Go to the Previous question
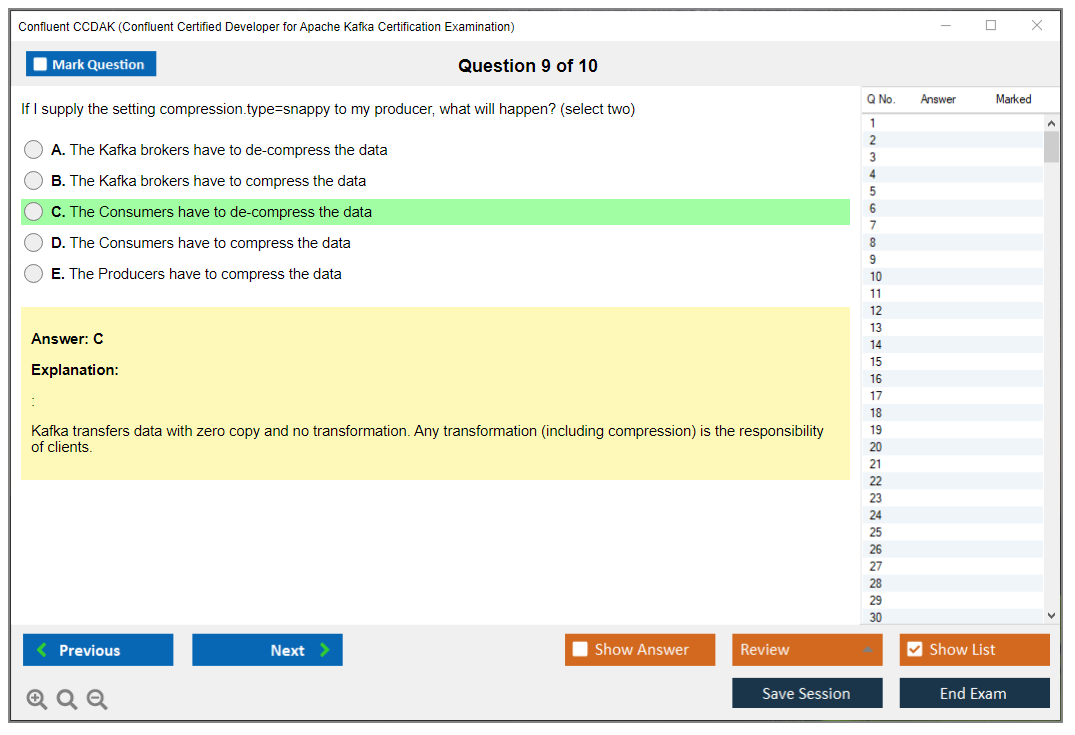This screenshot has height=735, width=1075. pos(98,650)
